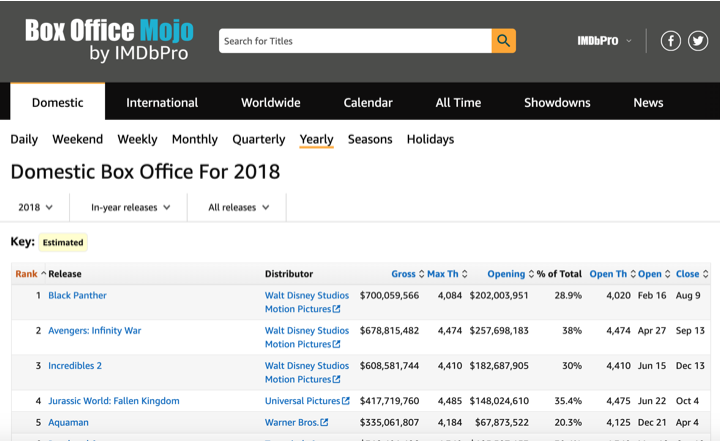The height and width of the screenshot is (441, 720).
Task: Open the Aquaman release link
Action: click(x=68, y=422)
